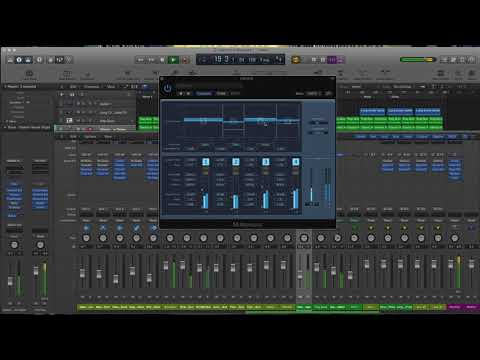Viewport: 480px width, 360px height.
Task: Click the red Record button
Action: coord(185,60)
